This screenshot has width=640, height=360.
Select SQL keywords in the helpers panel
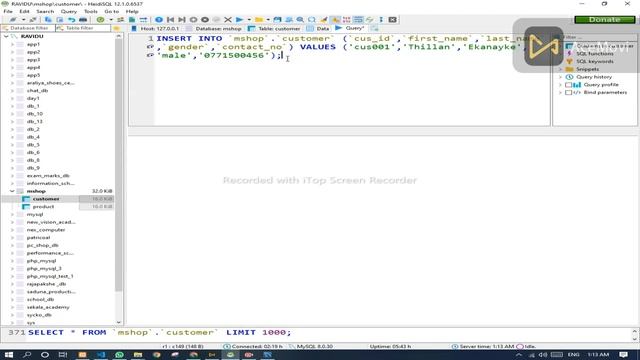pos(595,62)
